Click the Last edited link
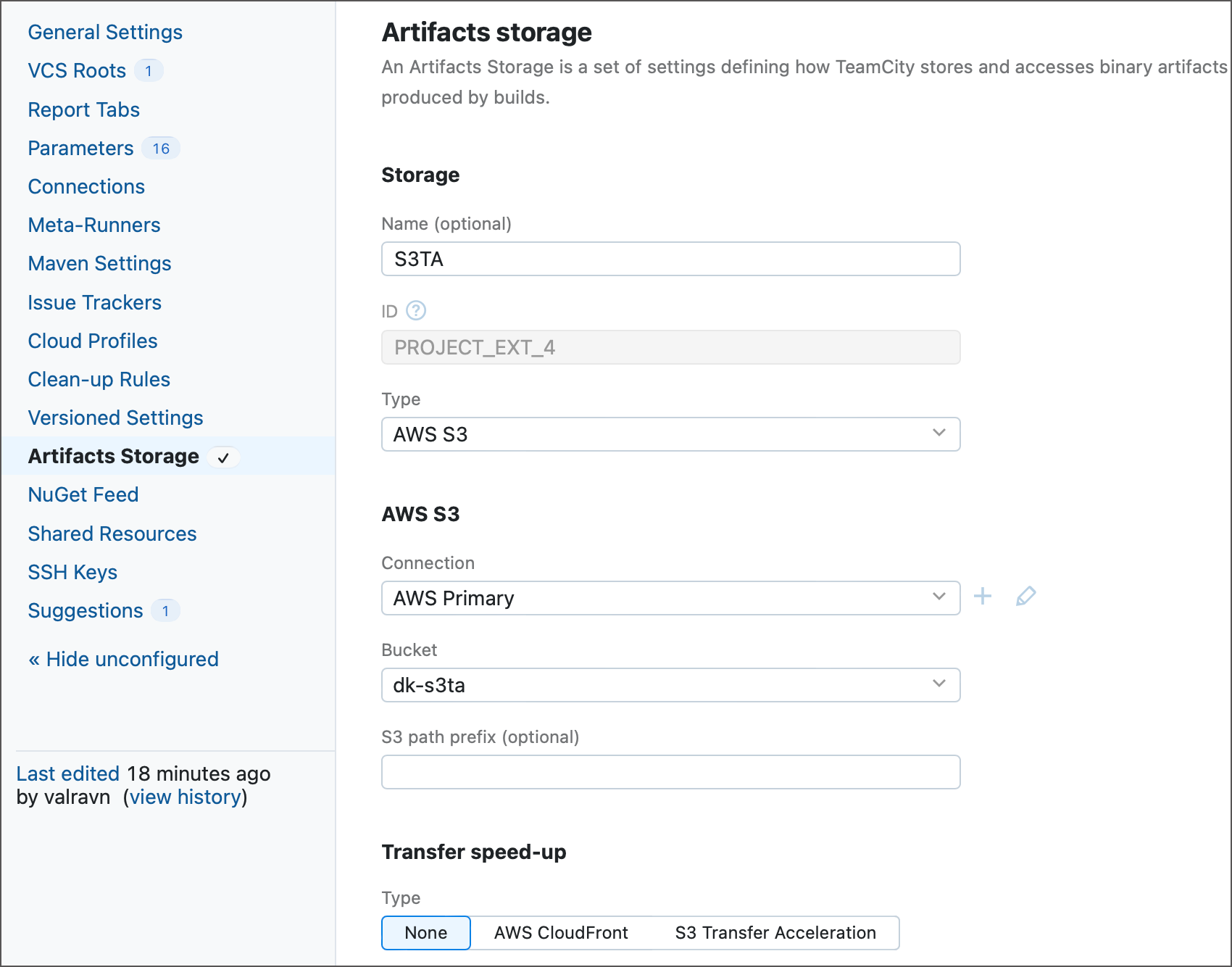The width and height of the screenshot is (1232, 967). (67, 773)
